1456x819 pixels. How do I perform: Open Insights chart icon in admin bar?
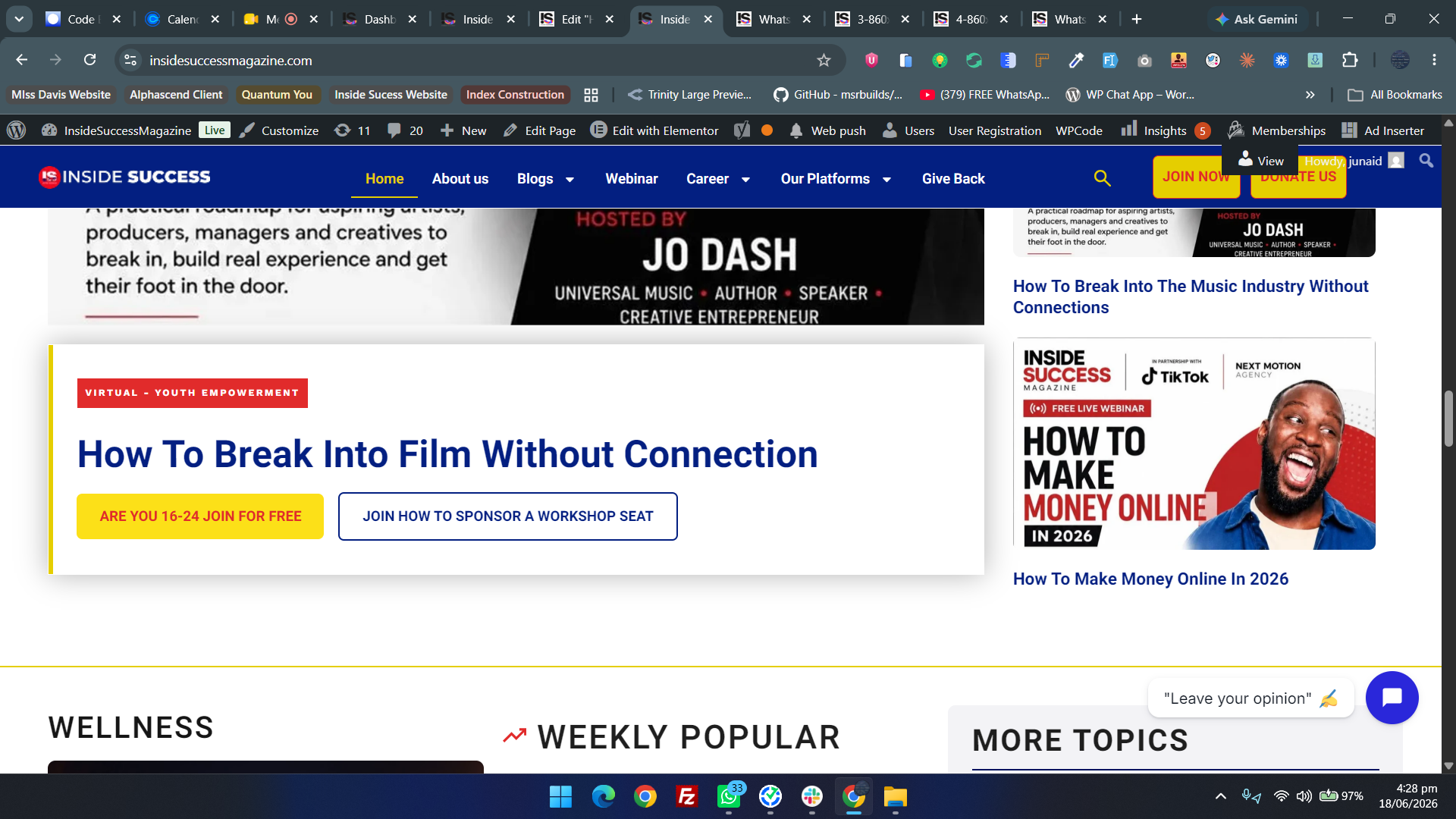[x=1129, y=130]
